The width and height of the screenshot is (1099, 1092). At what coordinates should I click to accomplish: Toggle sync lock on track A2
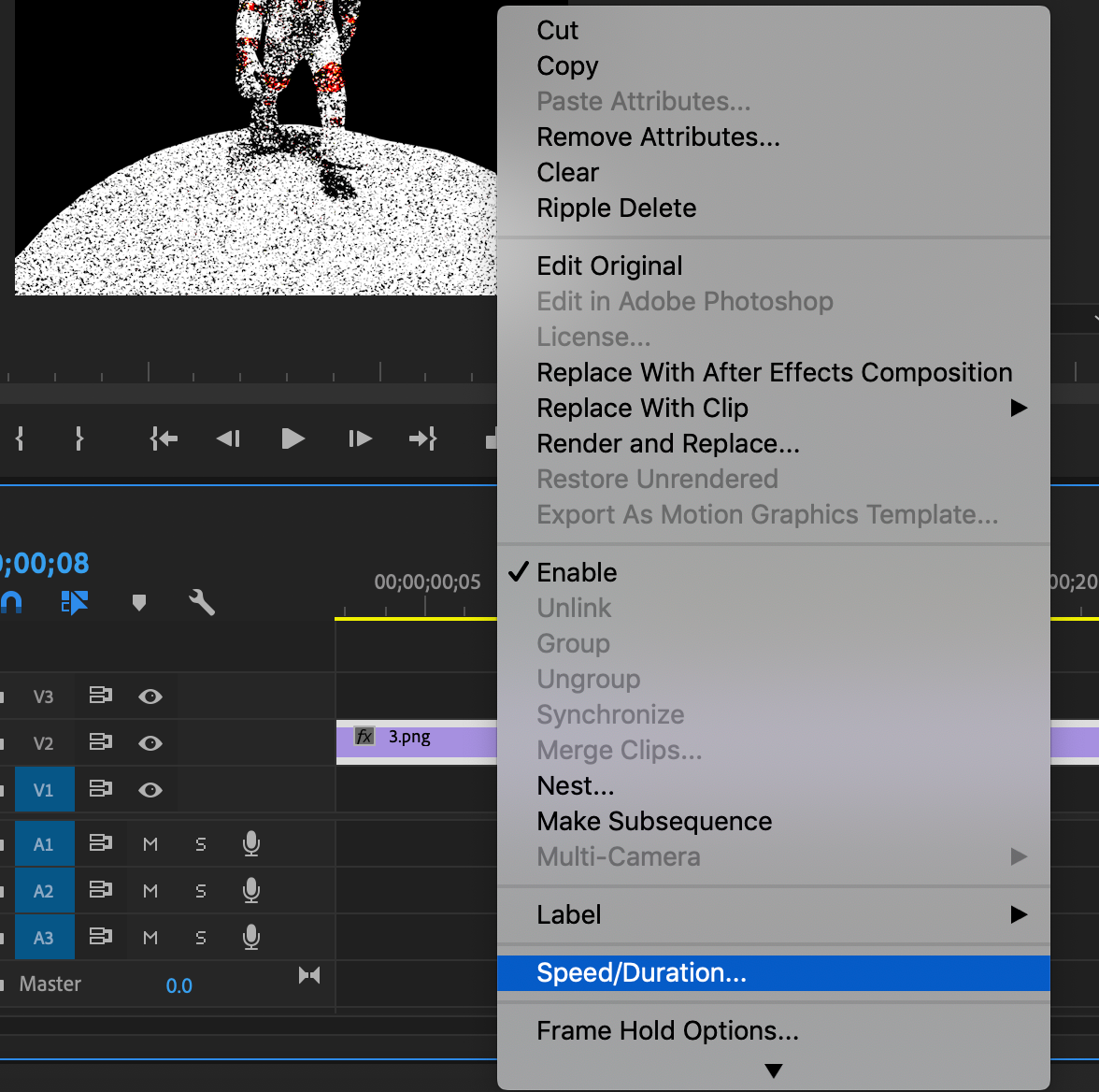[100, 889]
